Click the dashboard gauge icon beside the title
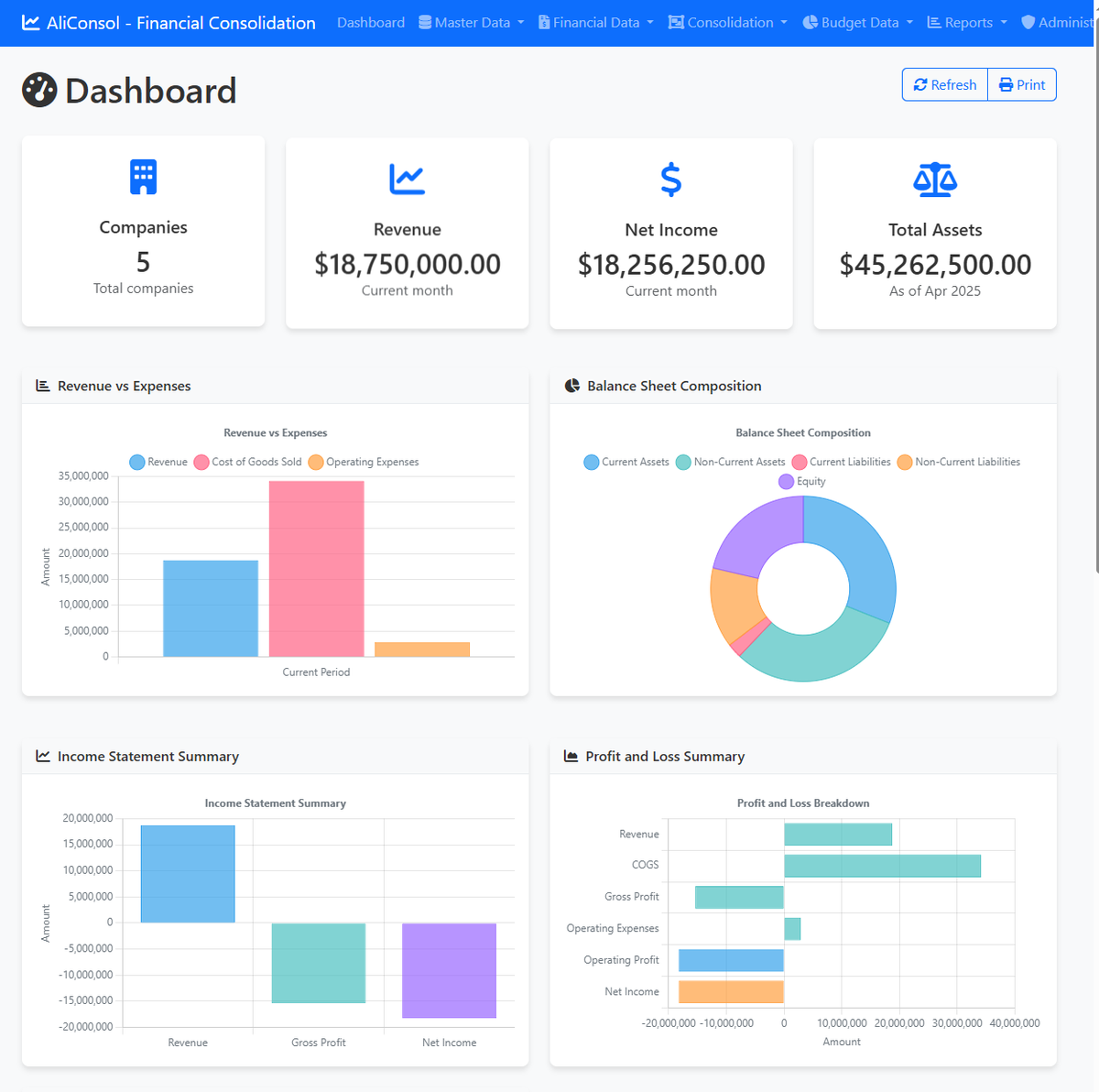Viewport: 1099px width, 1092px height. [39, 90]
